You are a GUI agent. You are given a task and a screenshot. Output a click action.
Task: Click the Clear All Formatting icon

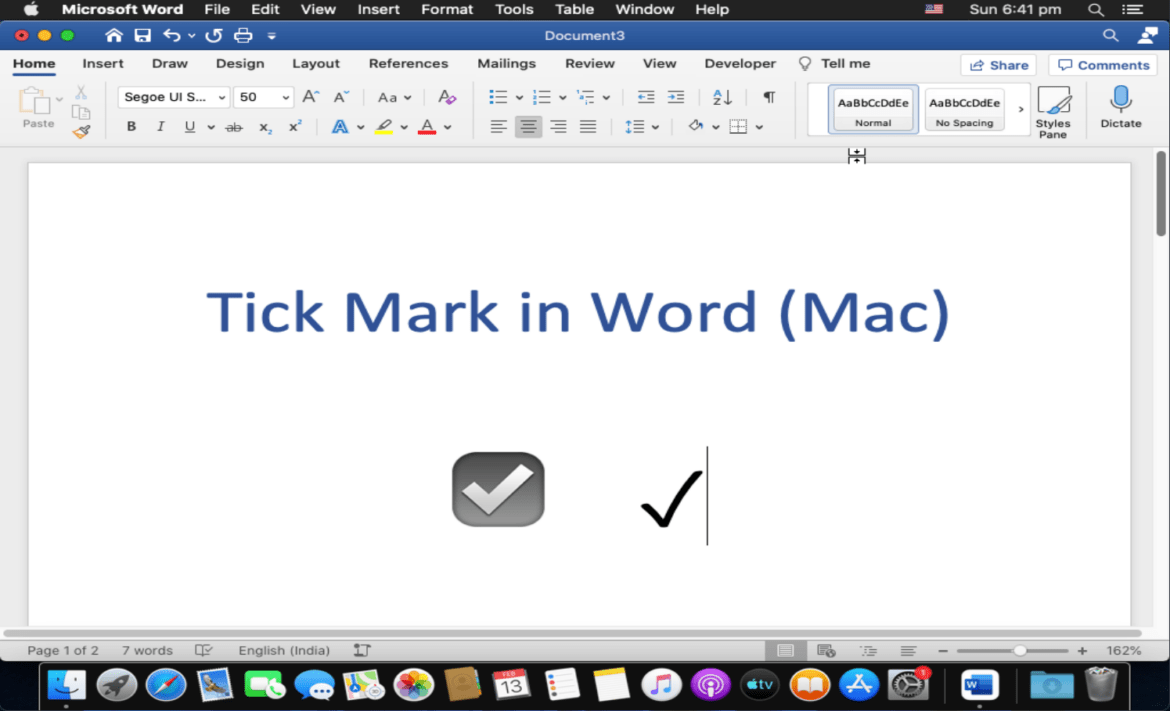click(x=447, y=97)
